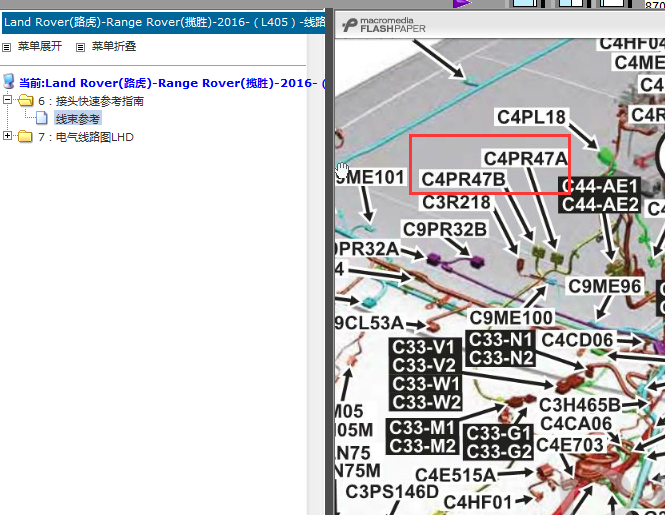
Task: Expand the 7：电气线路图LHD tree node
Action: (7, 136)
